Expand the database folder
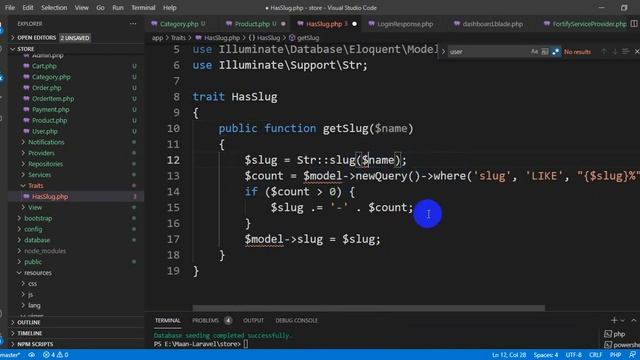This screenshot has height=360, width=640. [x=37, y=240]
